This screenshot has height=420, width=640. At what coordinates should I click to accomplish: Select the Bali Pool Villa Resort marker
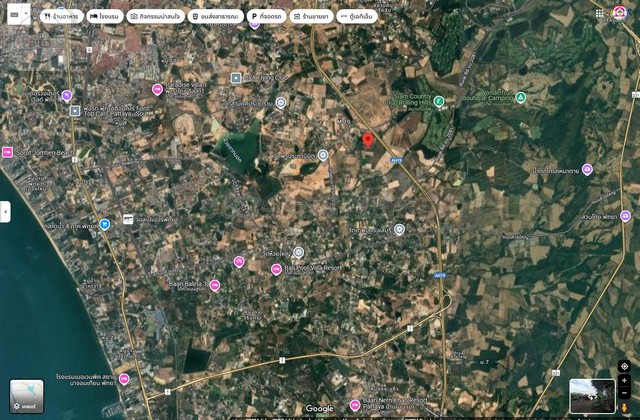276,269
